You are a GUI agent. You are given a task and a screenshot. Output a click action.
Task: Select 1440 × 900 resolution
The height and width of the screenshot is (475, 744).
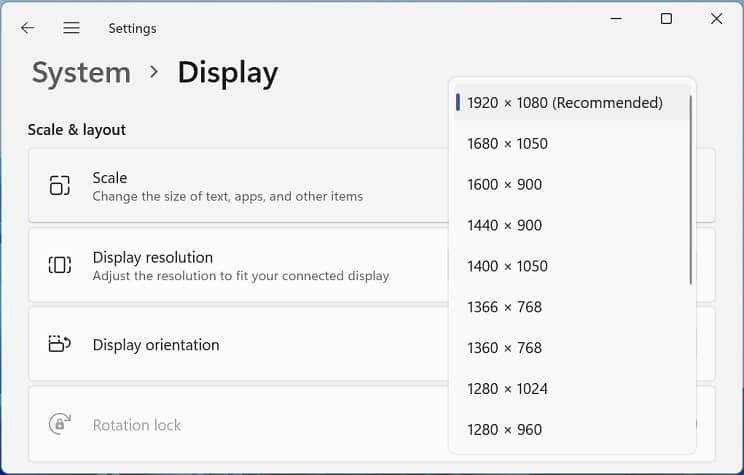point(572,225)
